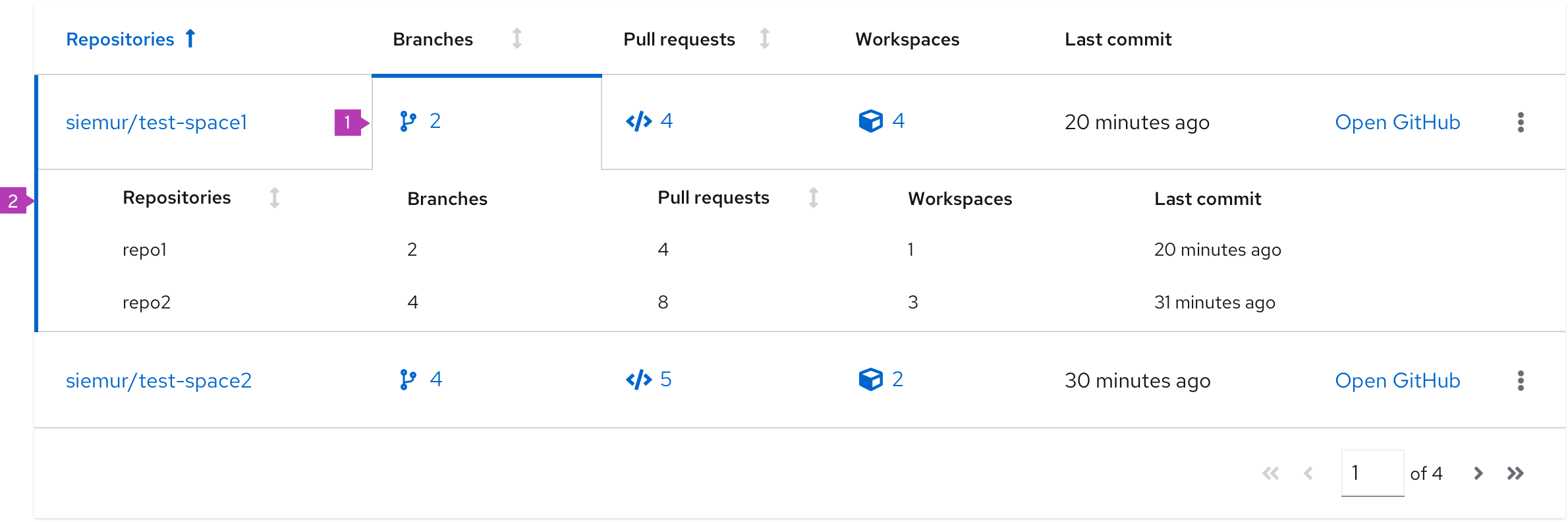
Task: Open the siemur/test-space1 repository link
Action: click(156, 122)
